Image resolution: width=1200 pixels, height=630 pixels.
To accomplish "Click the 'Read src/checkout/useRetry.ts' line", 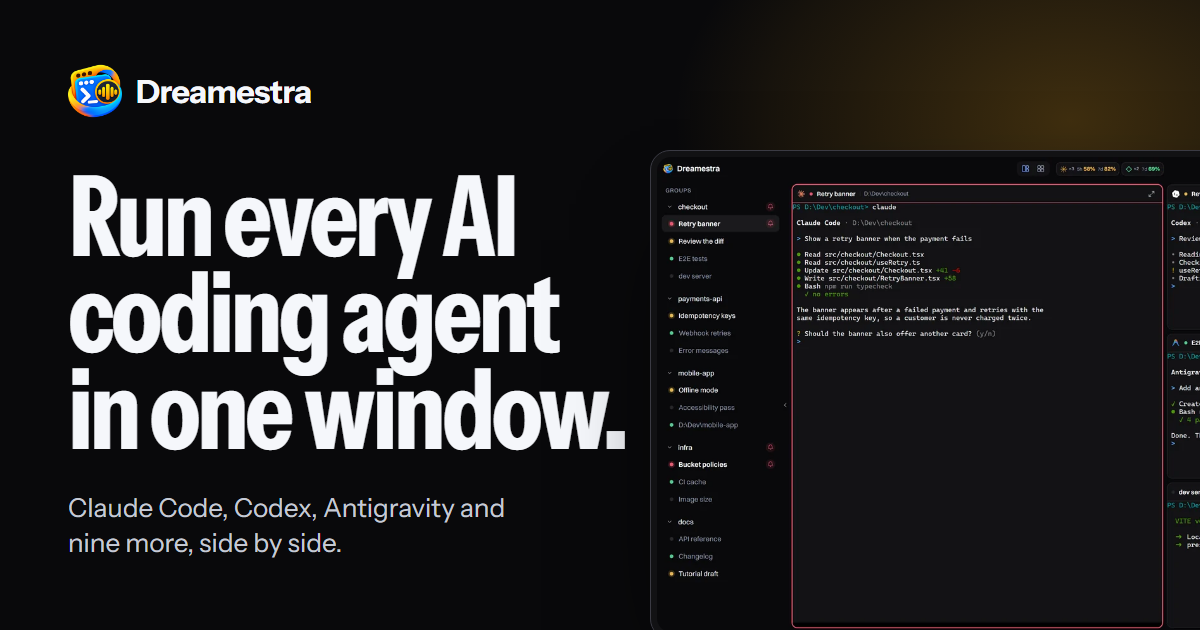I will (859, 262).
